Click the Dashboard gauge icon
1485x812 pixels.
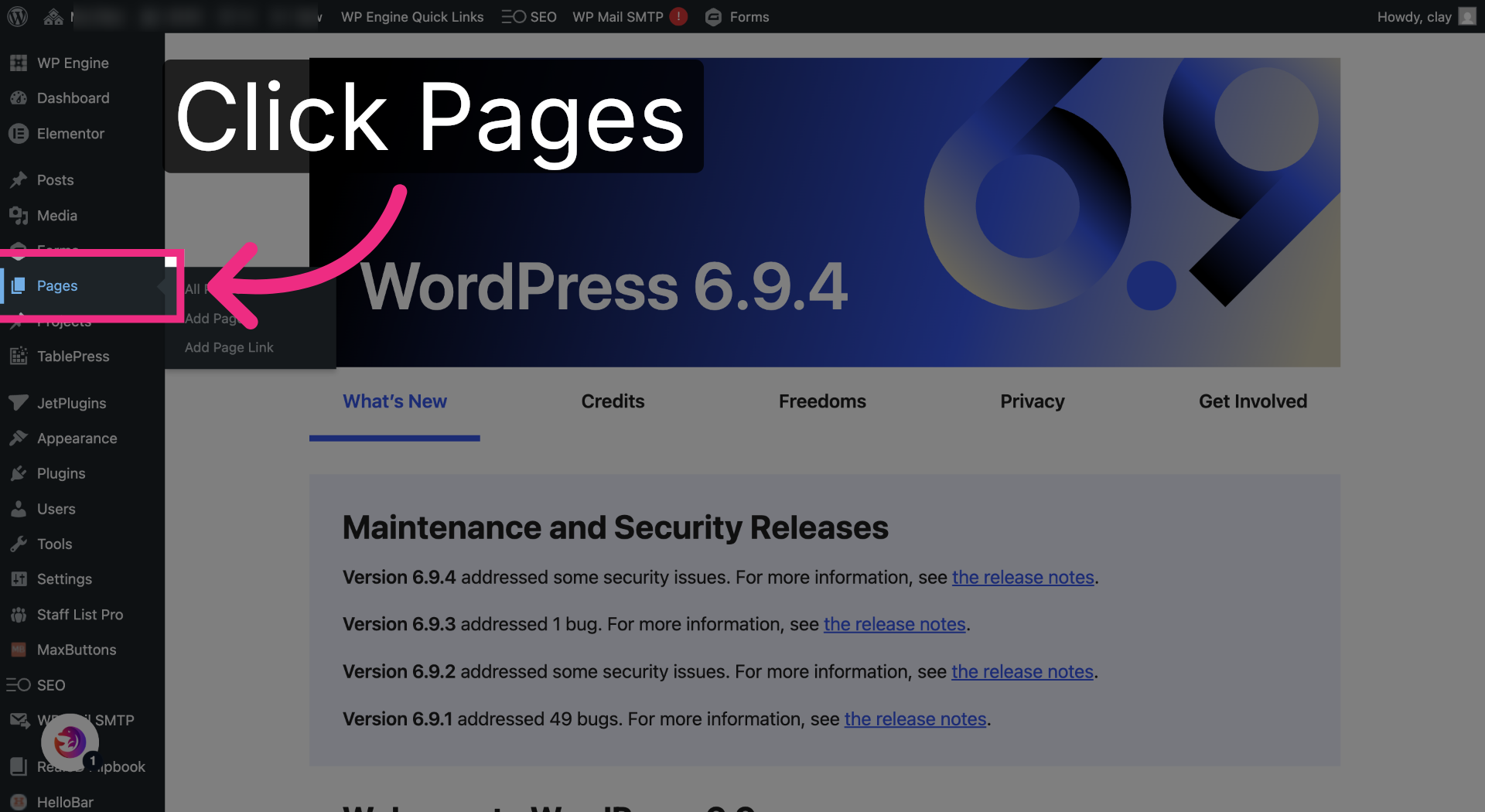[19, 98]
